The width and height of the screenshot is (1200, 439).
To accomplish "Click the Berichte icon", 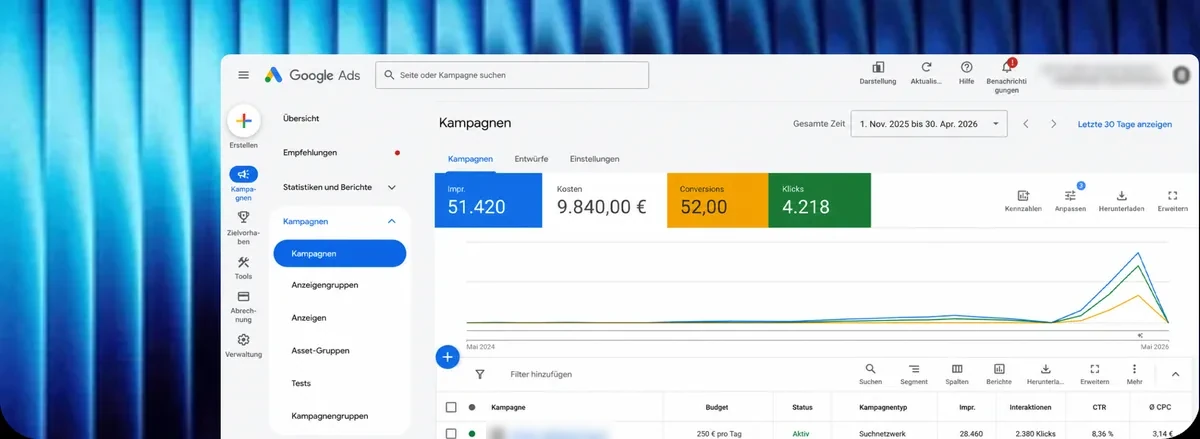I will click(x=998, y=369).
